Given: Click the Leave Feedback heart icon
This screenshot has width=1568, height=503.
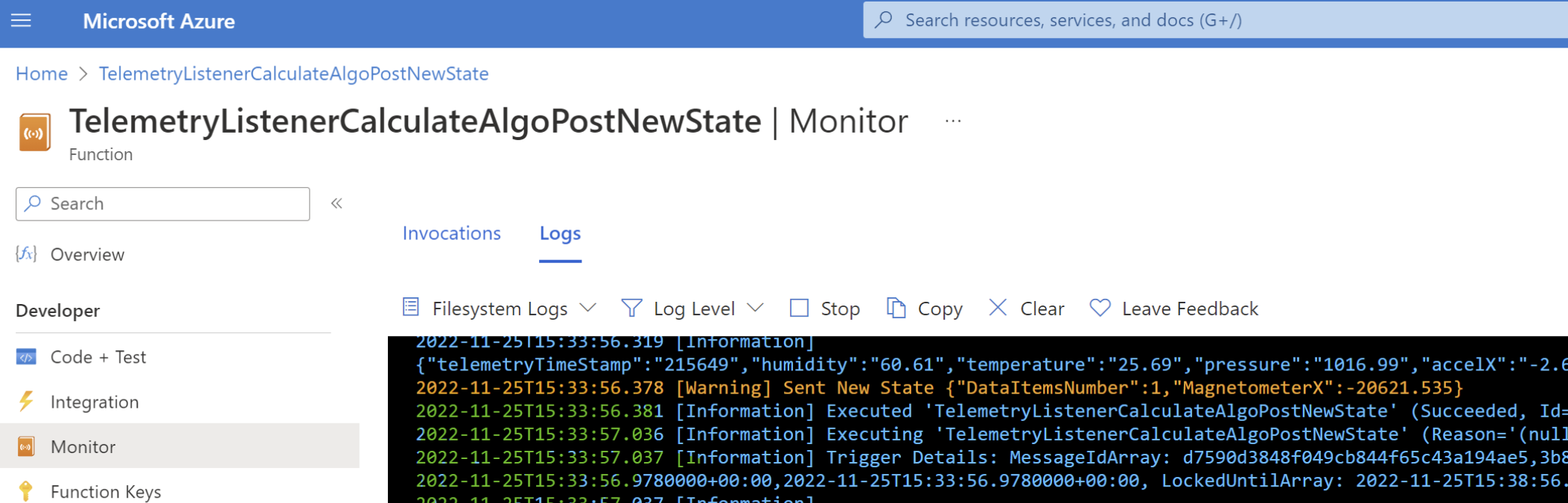Looking at the screenshot, I should 1100,307.
